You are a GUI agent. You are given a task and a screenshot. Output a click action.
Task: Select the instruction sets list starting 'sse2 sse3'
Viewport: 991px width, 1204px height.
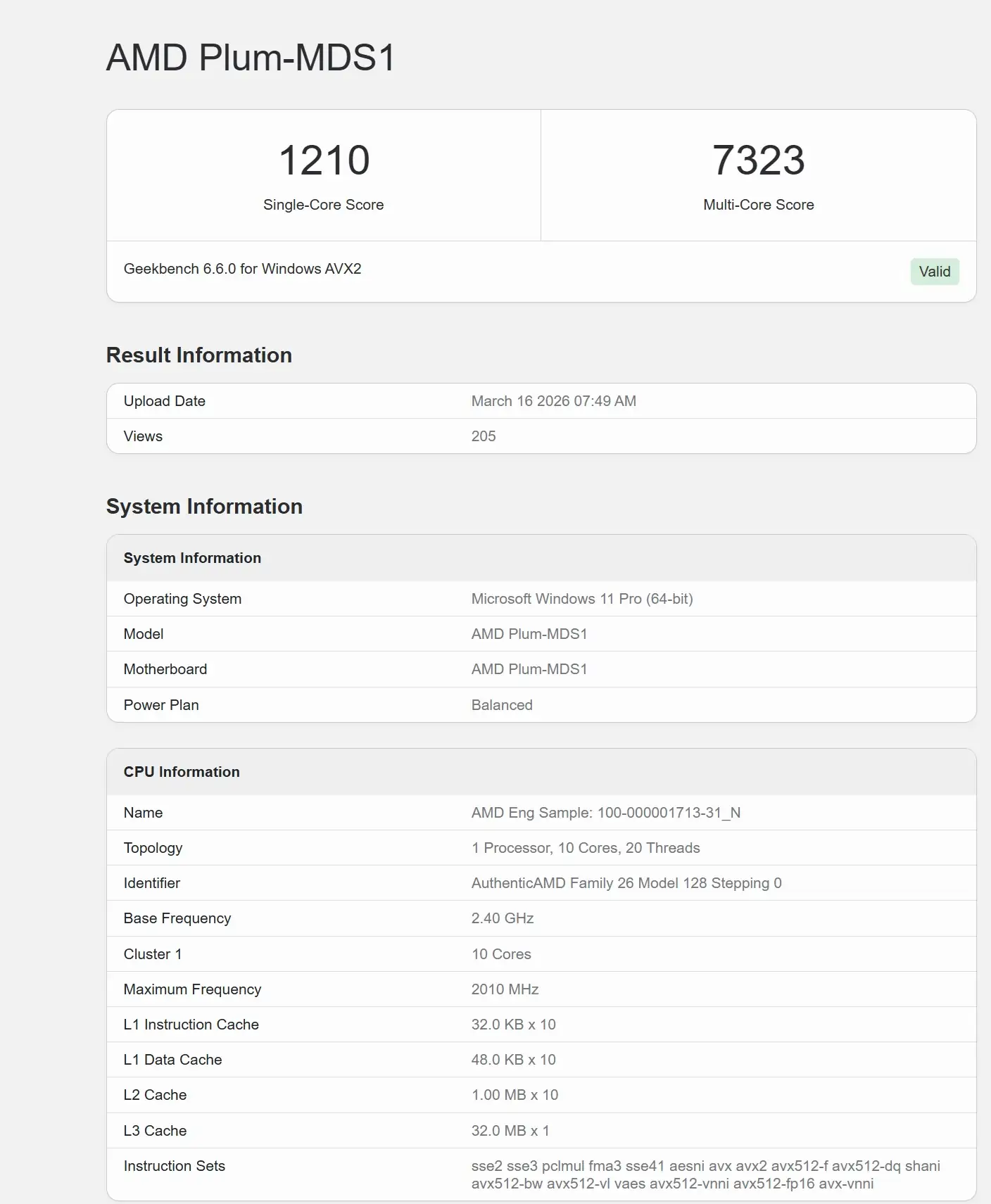[706, 1174]
